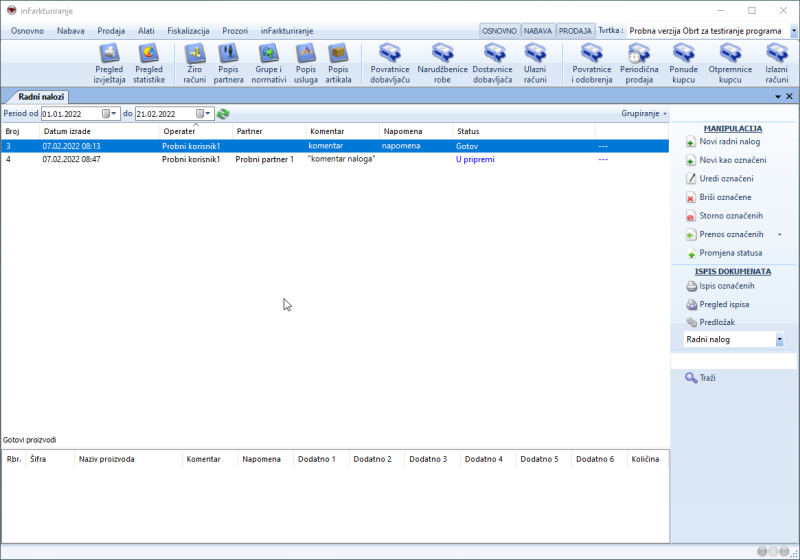The width and height of the screenshot is (800, 560).
Task: Open Žiro računi in the toolbar
Action: tap(195, 61)
